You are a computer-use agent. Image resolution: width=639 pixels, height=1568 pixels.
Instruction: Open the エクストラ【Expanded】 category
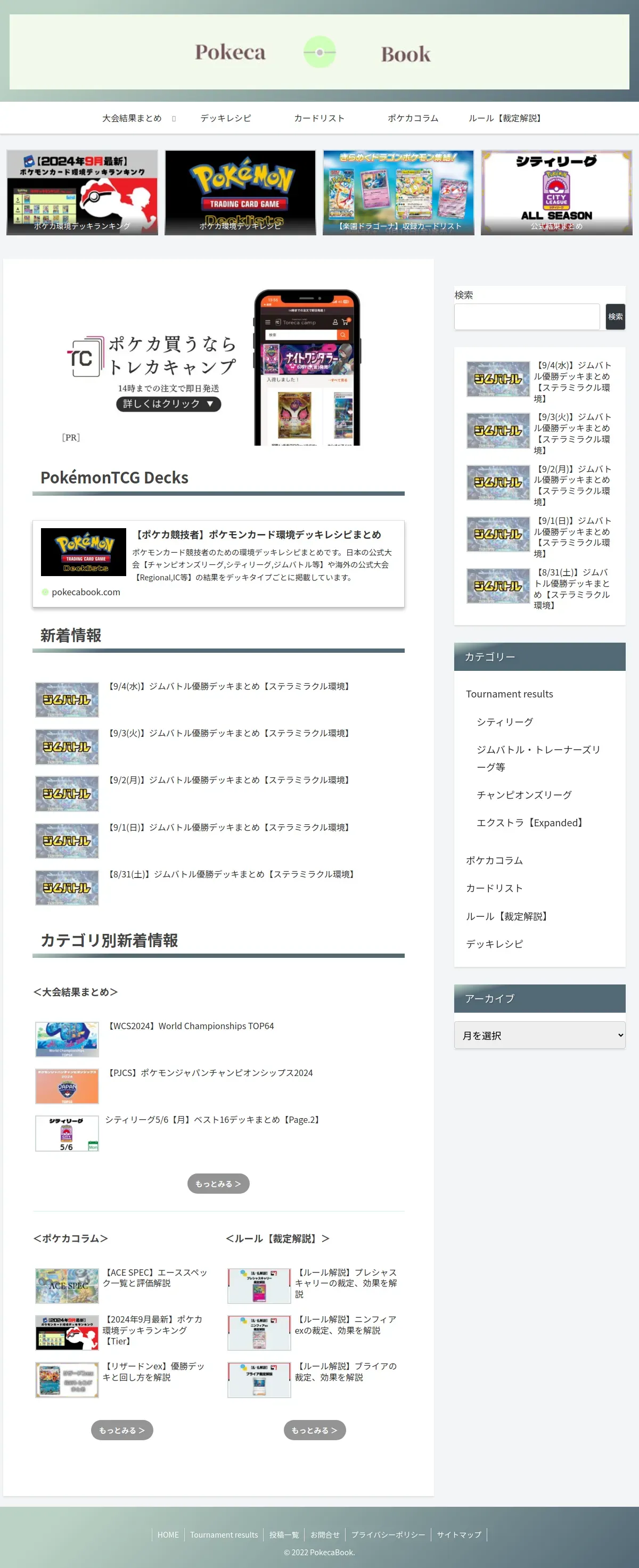click(x=531, y=823)
